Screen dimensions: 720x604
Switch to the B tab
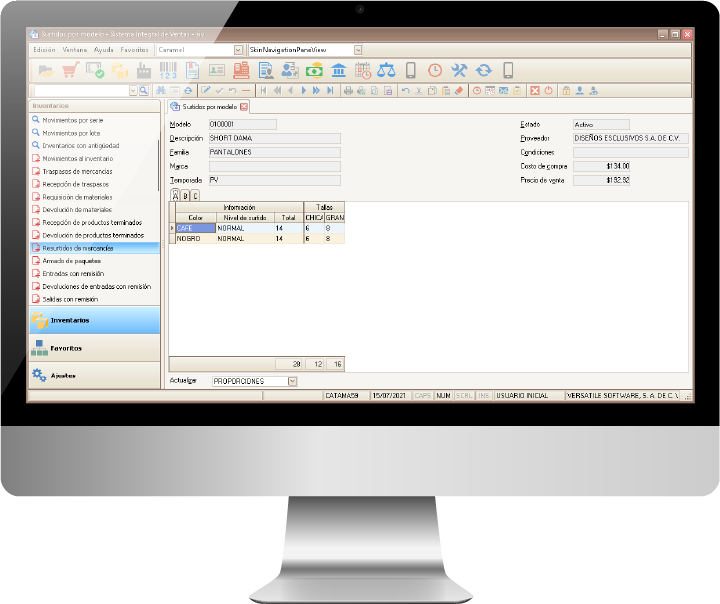186,196
